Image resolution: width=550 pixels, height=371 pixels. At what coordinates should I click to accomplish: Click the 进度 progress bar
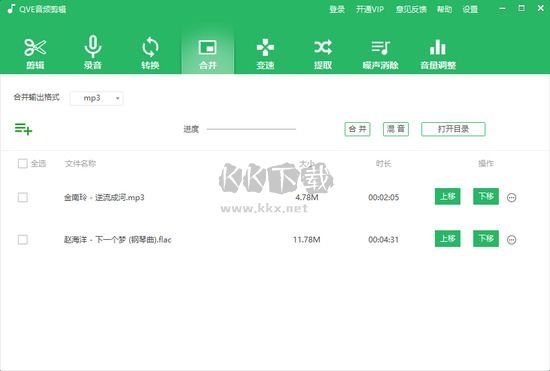click(x=251, y=129)
